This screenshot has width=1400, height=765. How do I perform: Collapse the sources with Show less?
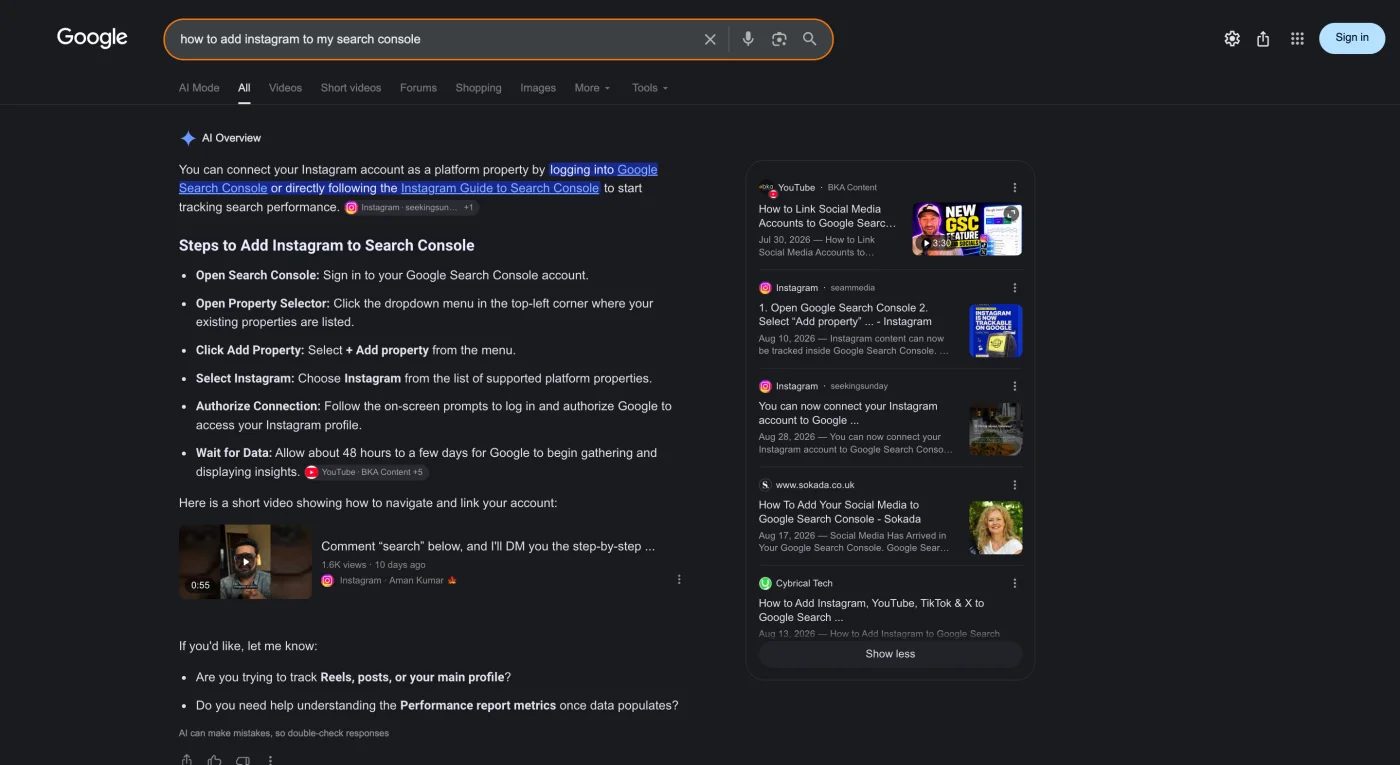pyautogui.click(x=890, y=654)
